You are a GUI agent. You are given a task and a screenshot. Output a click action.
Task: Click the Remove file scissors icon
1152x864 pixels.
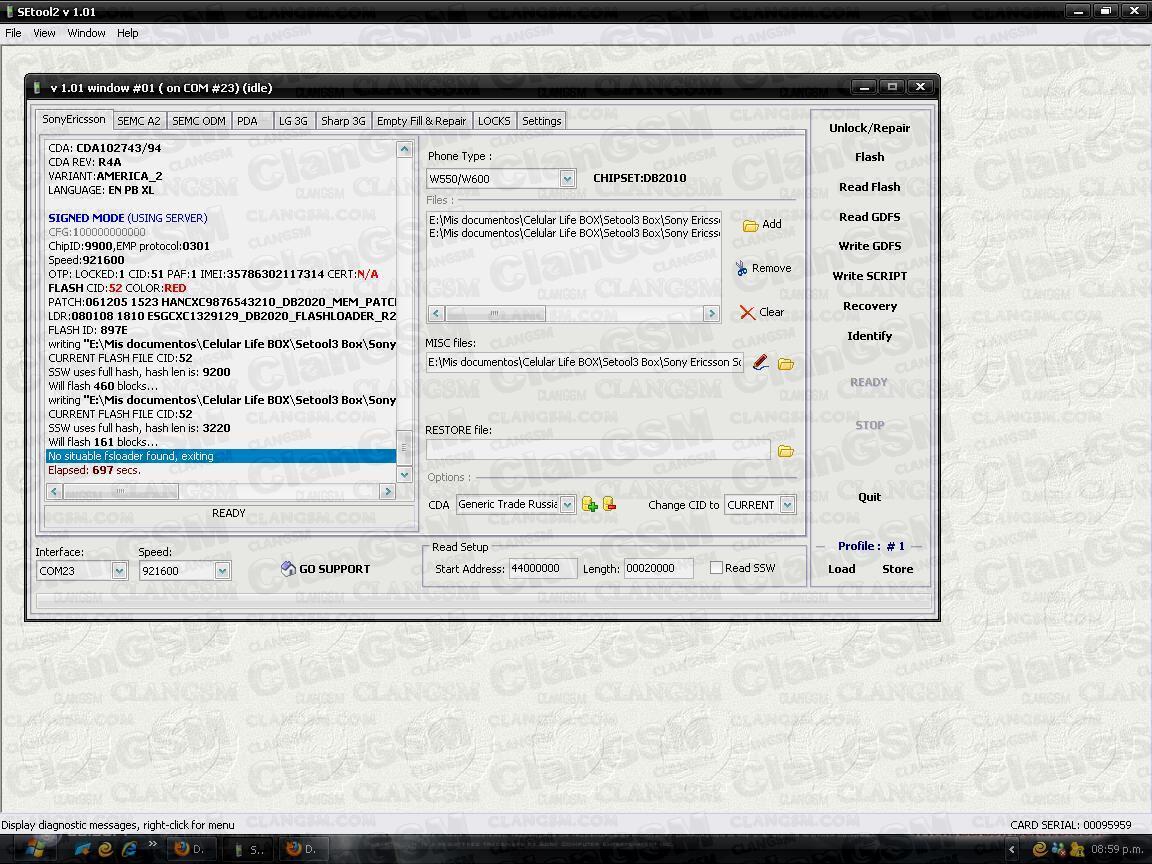pos(741,268)
